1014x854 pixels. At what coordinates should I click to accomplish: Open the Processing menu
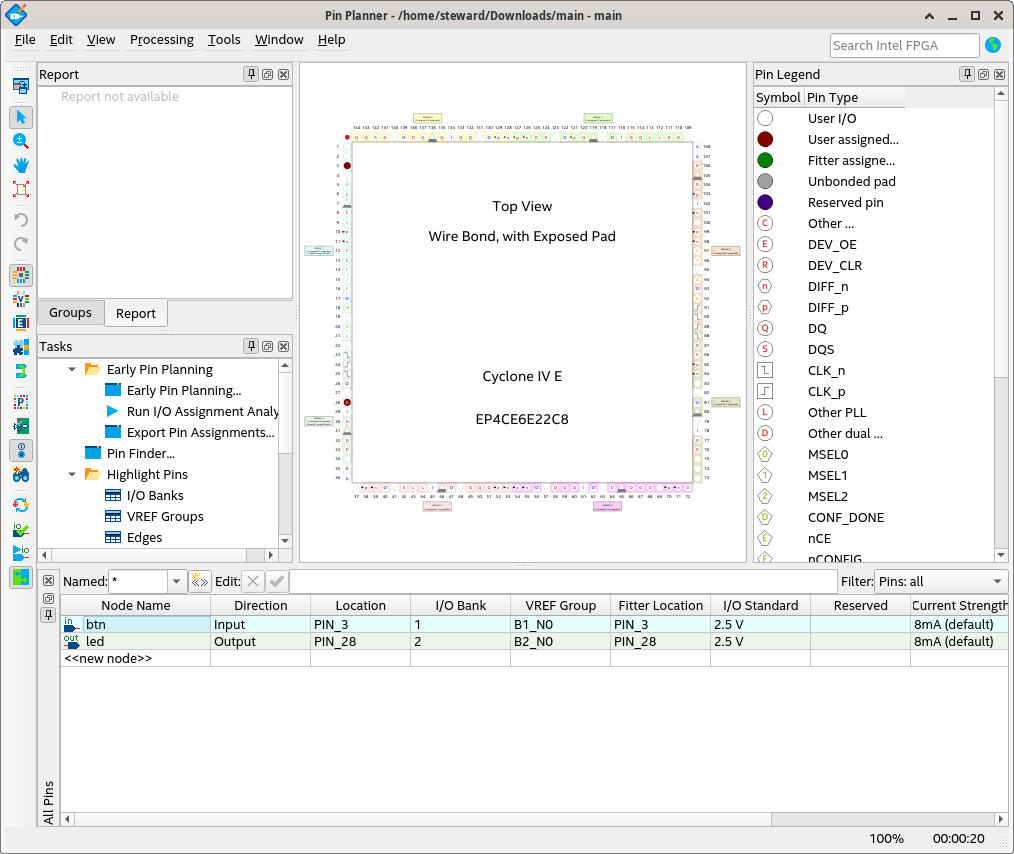point(162,39)
